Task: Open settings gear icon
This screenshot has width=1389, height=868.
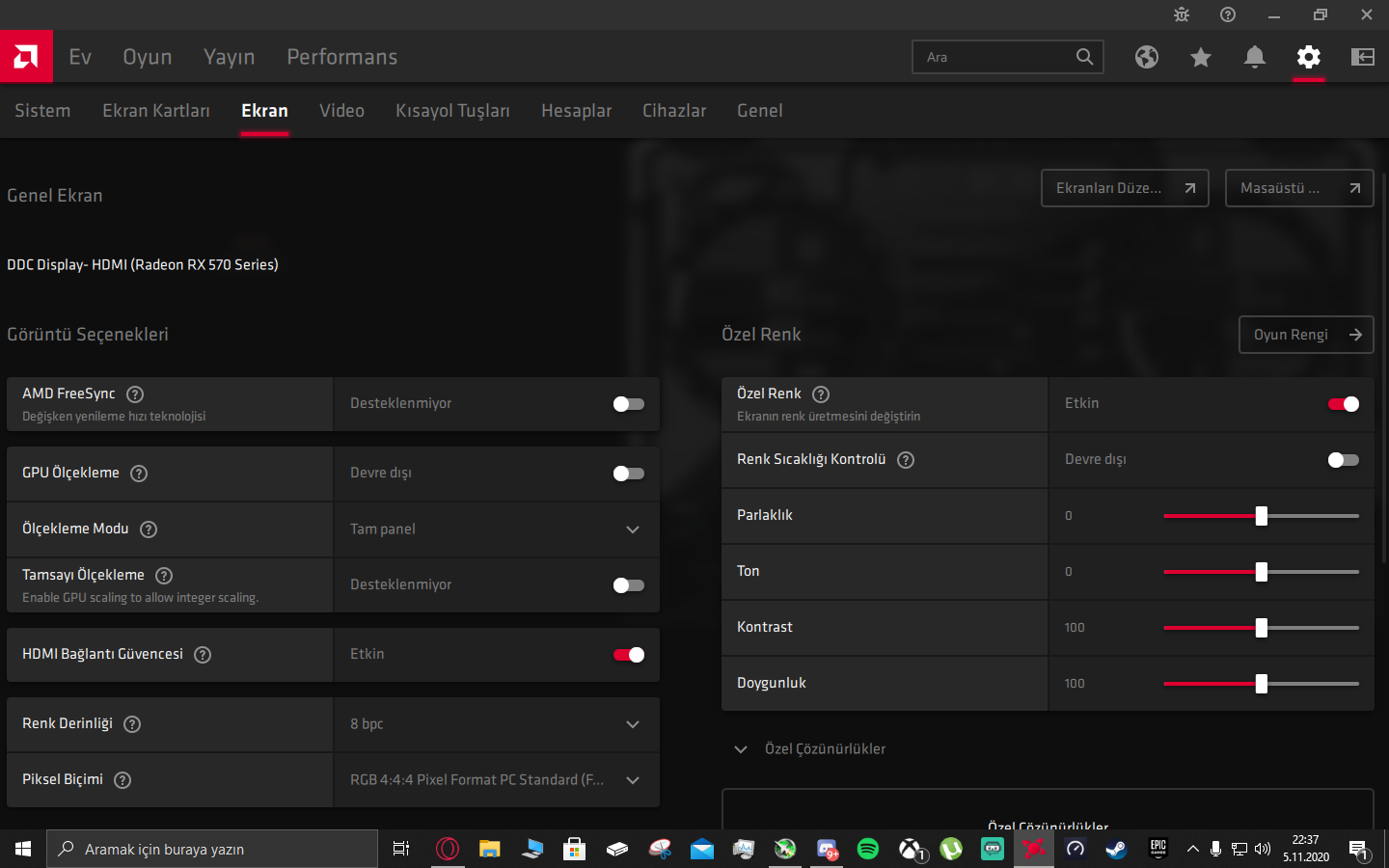Action: 1309,57
